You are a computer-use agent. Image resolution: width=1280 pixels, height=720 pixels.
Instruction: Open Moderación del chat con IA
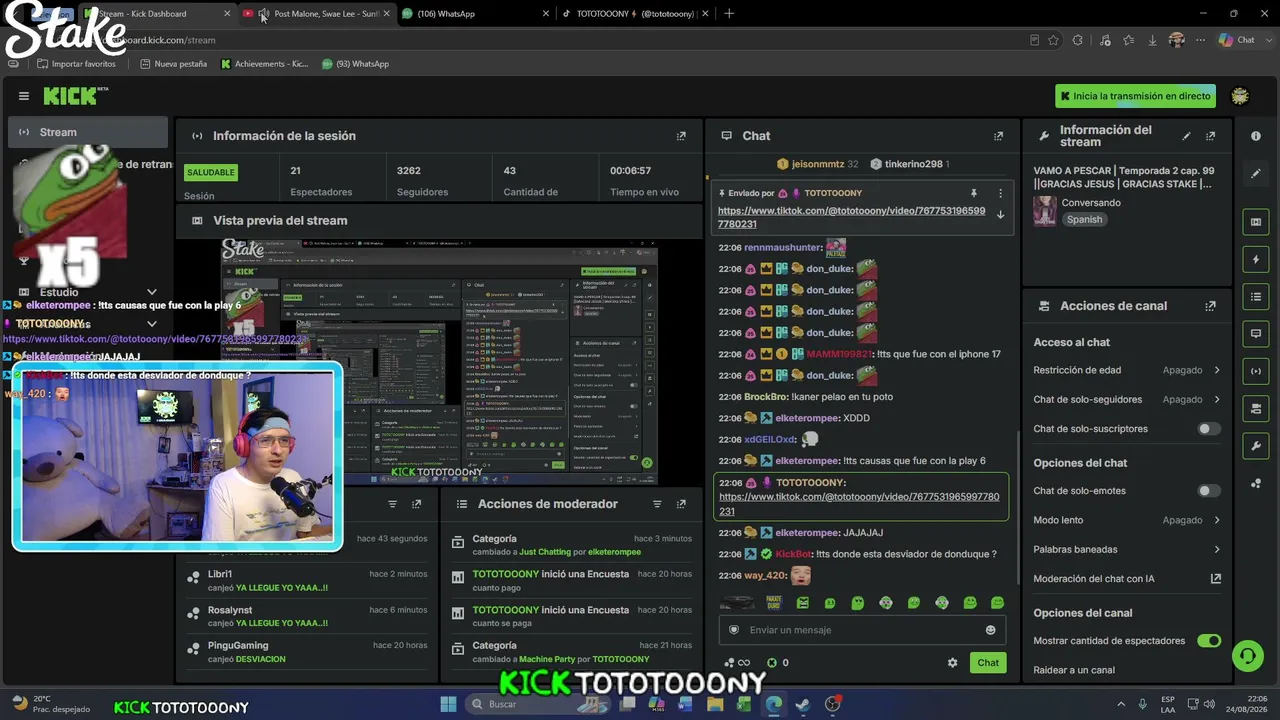tap(1127, 579)
